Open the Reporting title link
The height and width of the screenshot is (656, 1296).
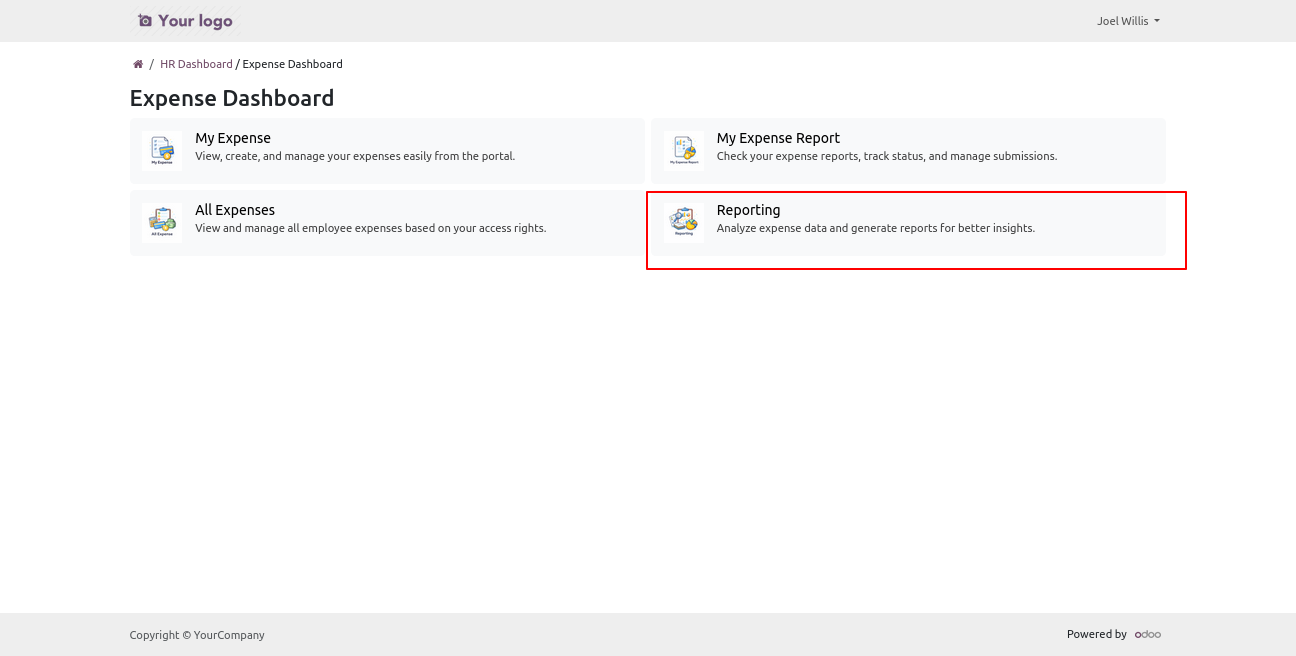pos(748,210)
